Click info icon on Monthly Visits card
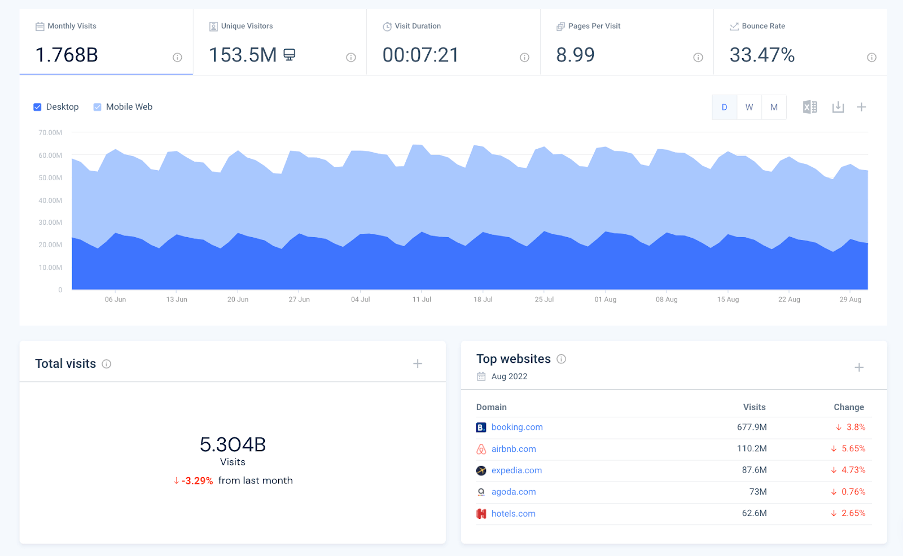The width and height of the screenshot is (904, 556). click(177, 57)
